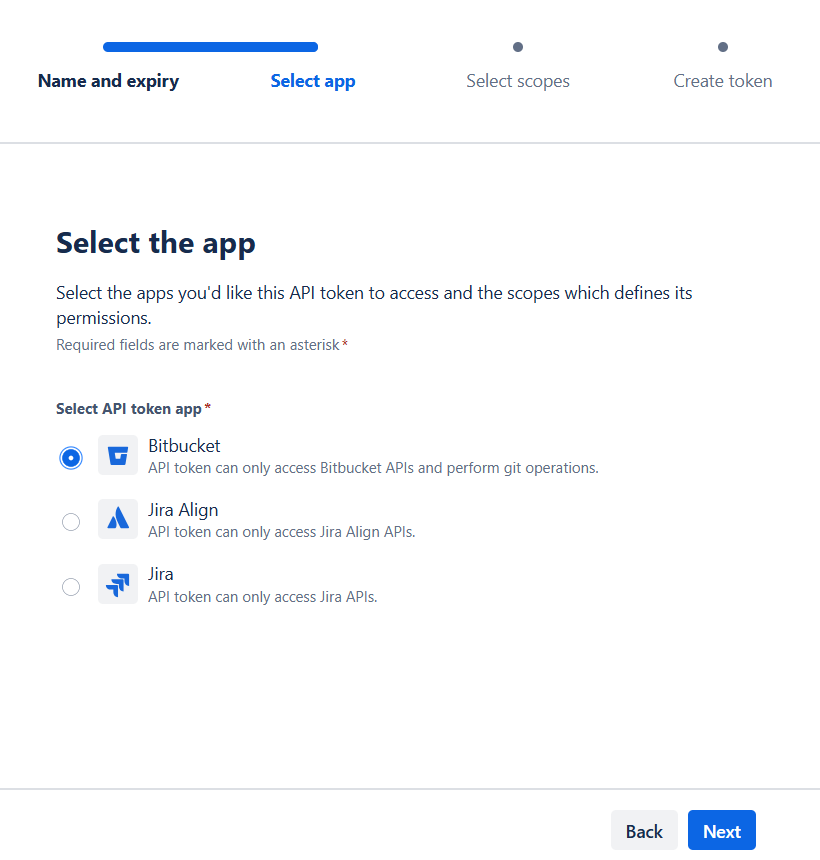Click the dot above Select scopes
The image size is (820, 860).
coord(518,47)
